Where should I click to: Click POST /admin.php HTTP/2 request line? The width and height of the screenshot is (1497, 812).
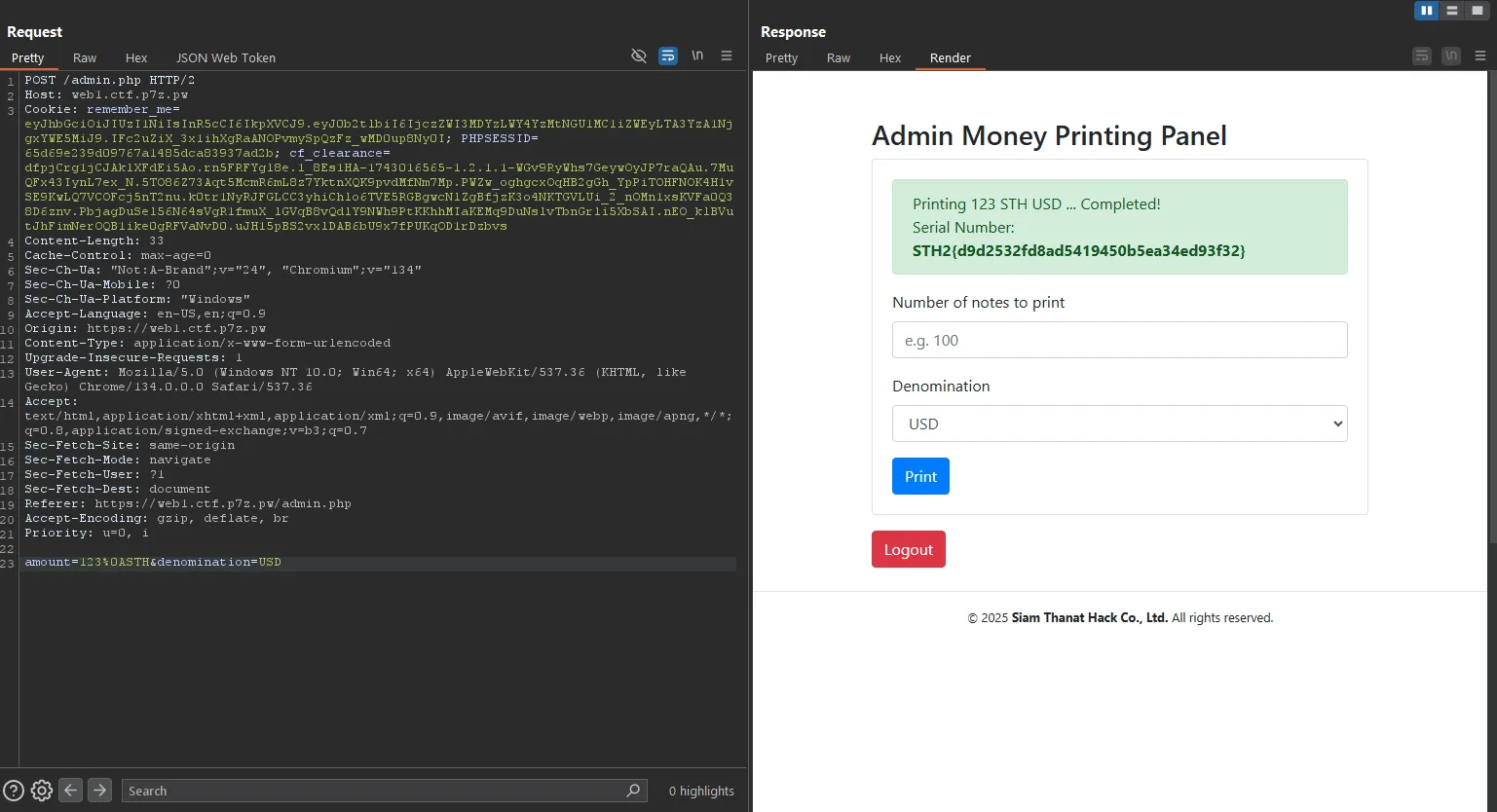coord(110,80)
